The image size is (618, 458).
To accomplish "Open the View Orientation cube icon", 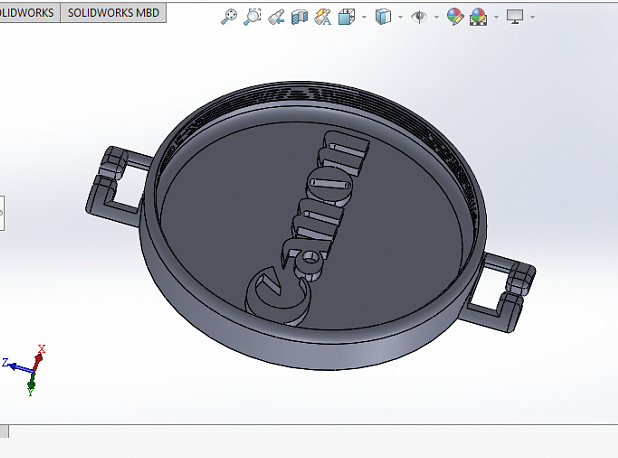I will tap(347, 17).
